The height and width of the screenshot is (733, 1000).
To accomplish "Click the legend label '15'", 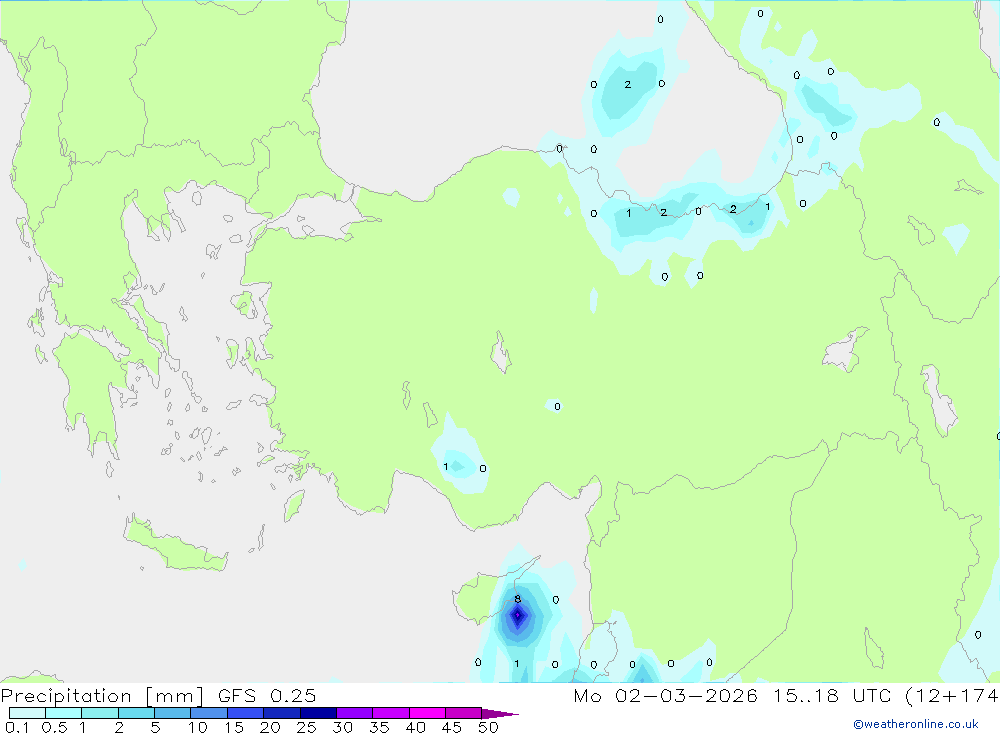I will click(234, 727).
